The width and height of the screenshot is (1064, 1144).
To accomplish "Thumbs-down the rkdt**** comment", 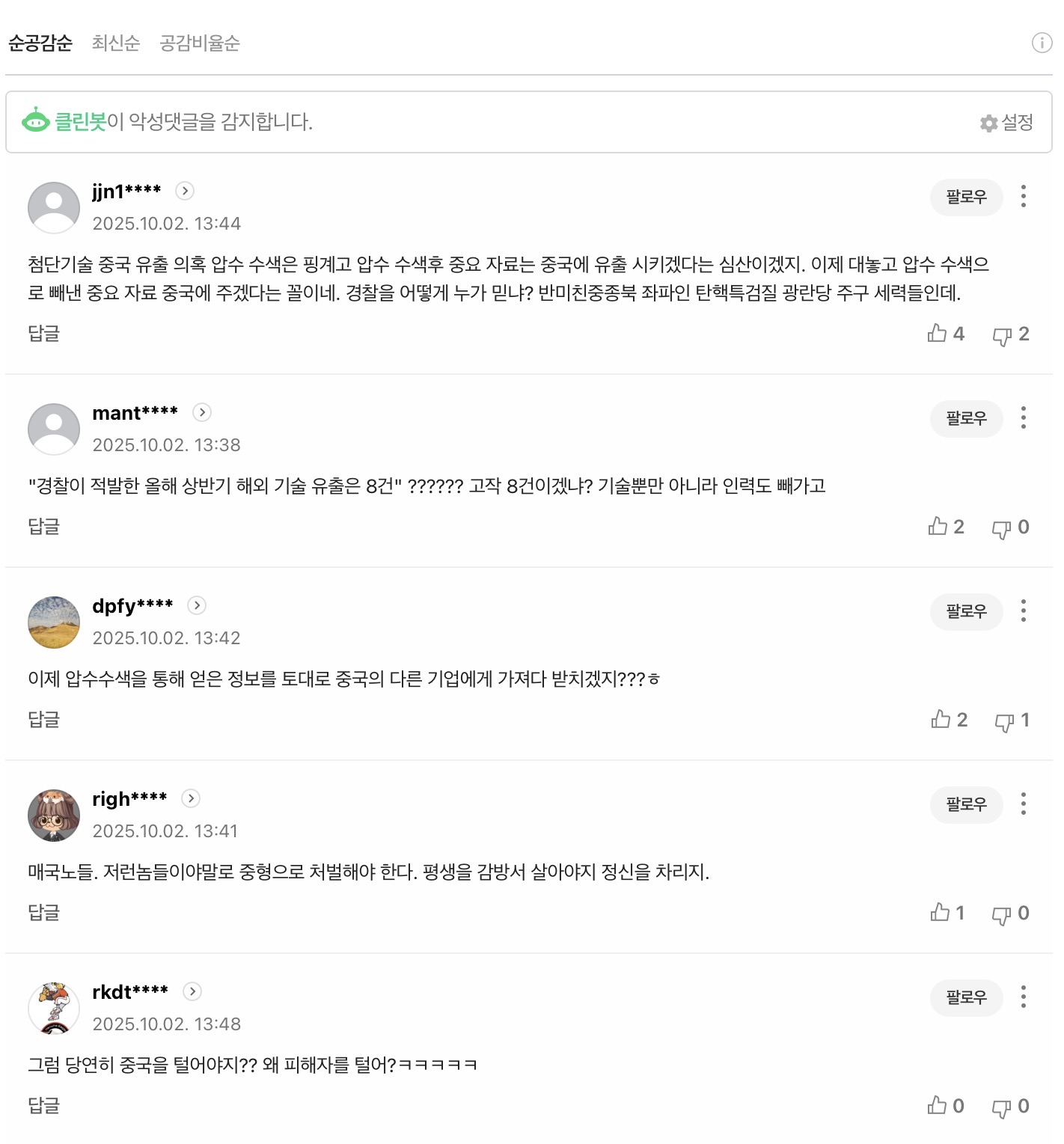I will pyautogui.click(x=1002, y=1108).
